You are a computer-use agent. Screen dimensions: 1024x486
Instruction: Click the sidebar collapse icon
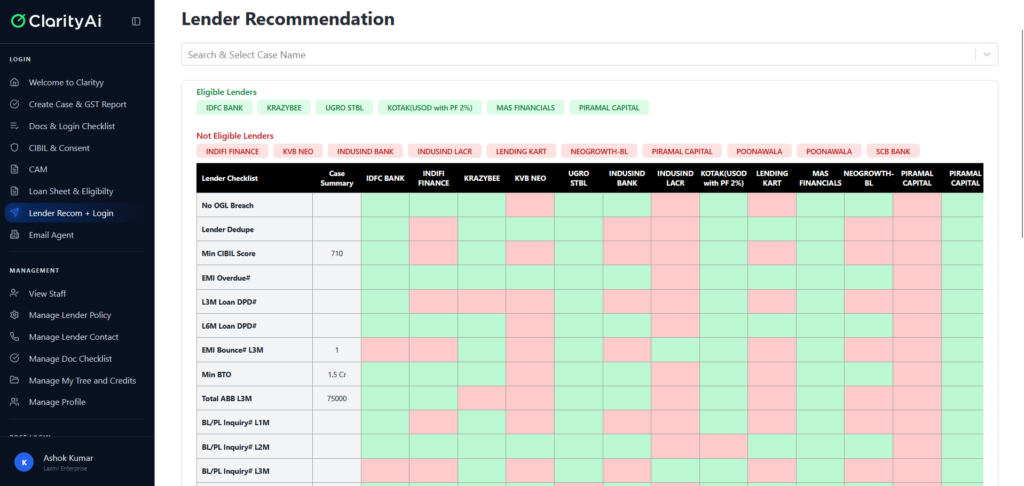point(136,21)
